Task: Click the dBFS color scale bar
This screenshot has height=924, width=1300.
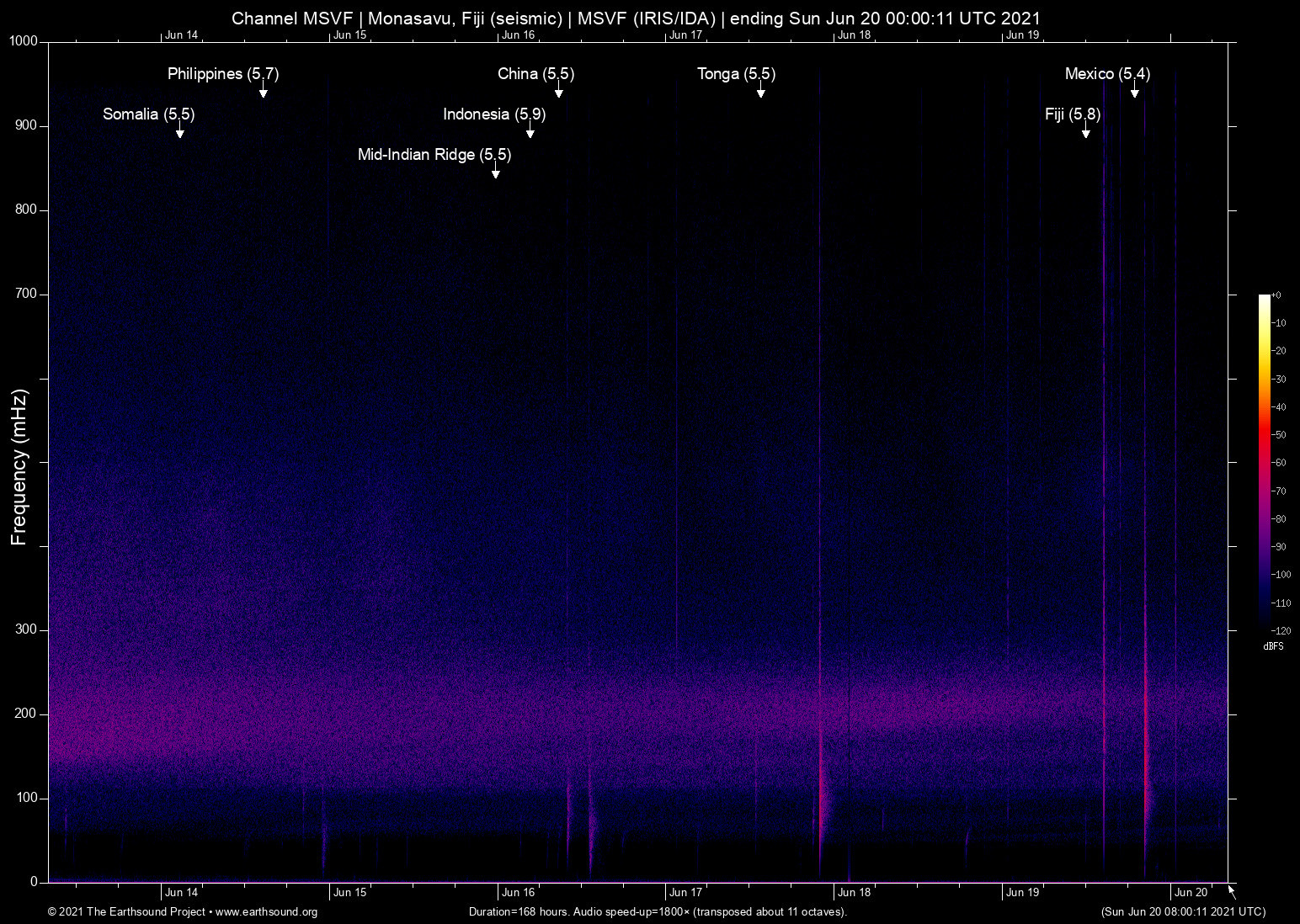Action: pyautogui.click(x=1264, y=461)
